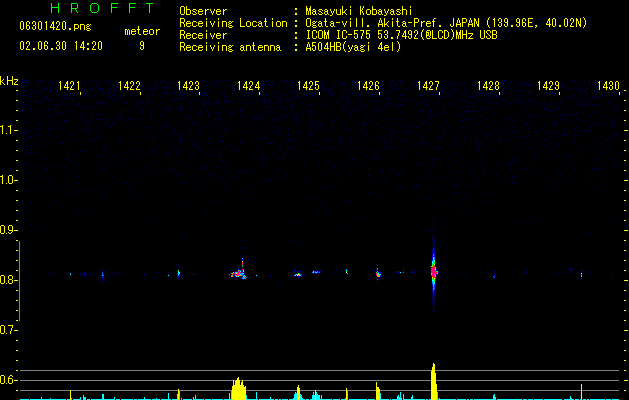
Task: Click the 0.7 kHz frequency axis label
Action: (x=9, y=330)
